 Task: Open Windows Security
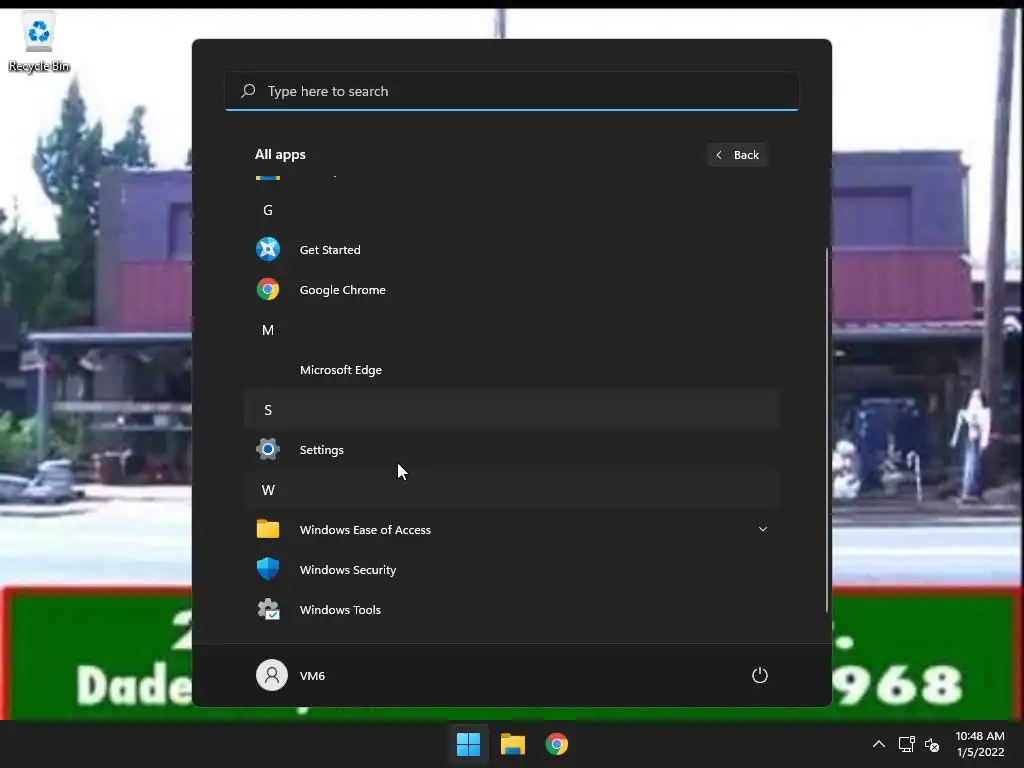pyautogui.click(x=512, y=569)
